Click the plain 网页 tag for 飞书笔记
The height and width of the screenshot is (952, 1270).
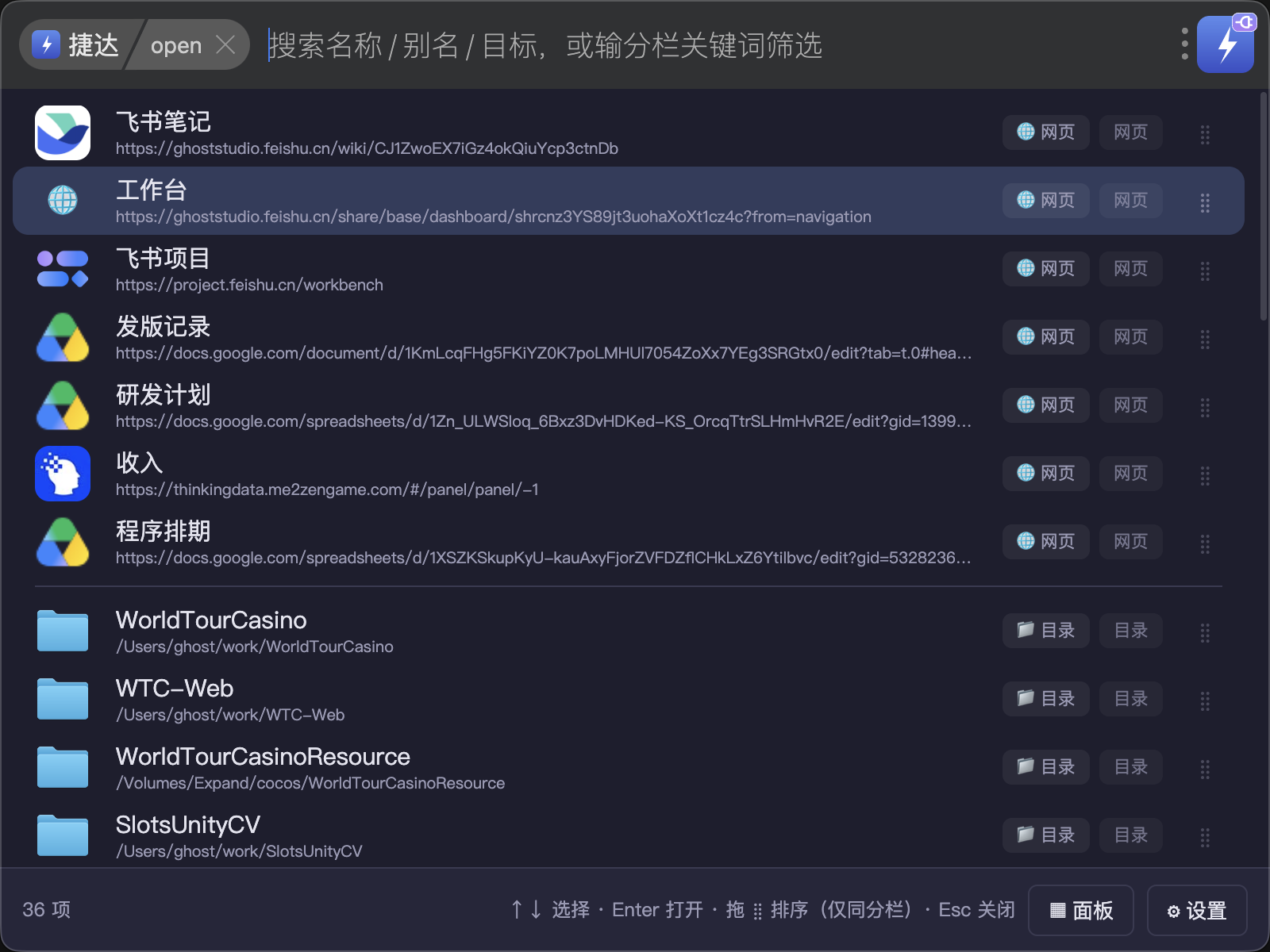coord(1131,132)
